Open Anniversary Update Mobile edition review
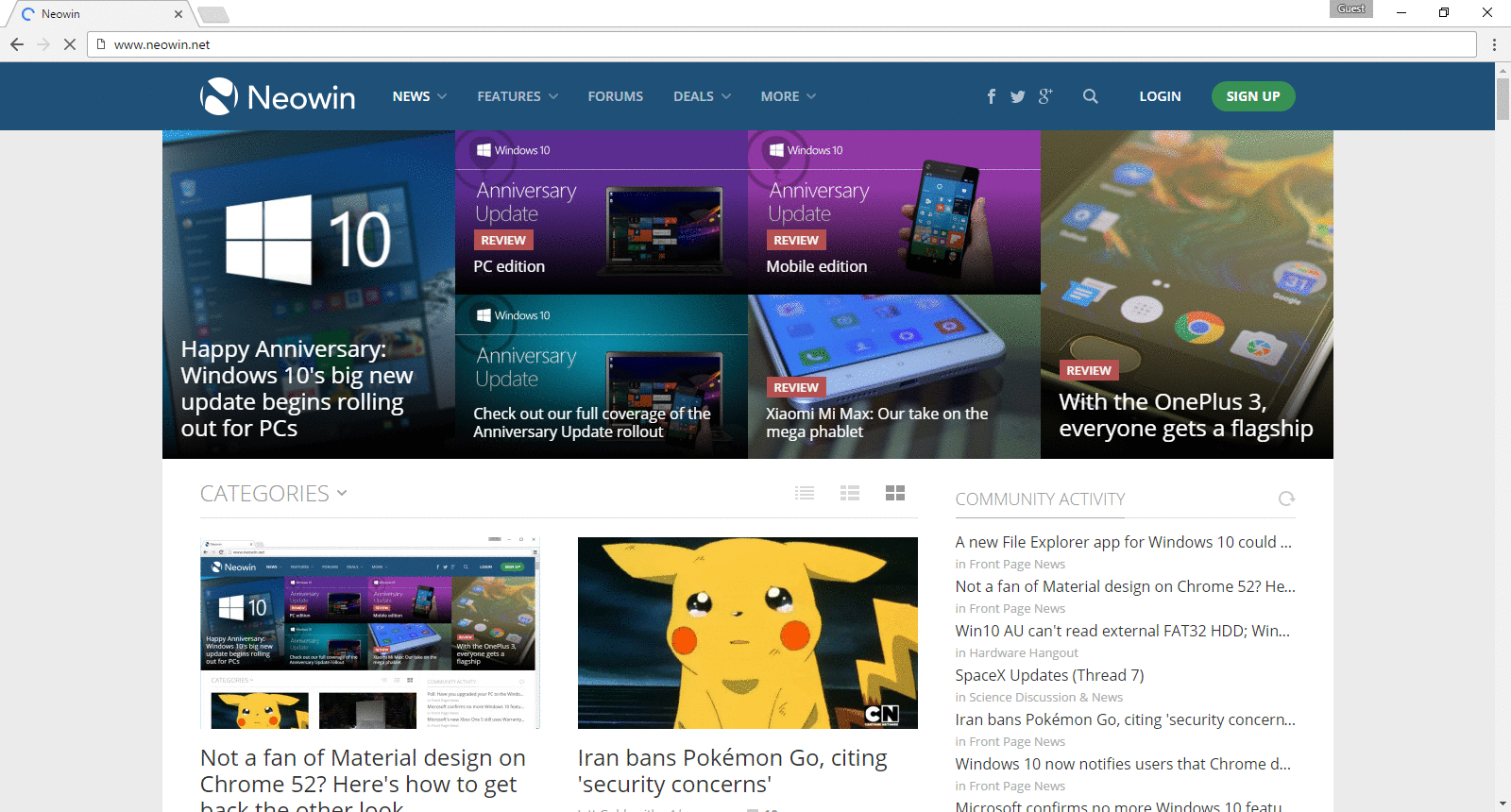The height and width of the screenshot is (812, 1511). (894, 212)
